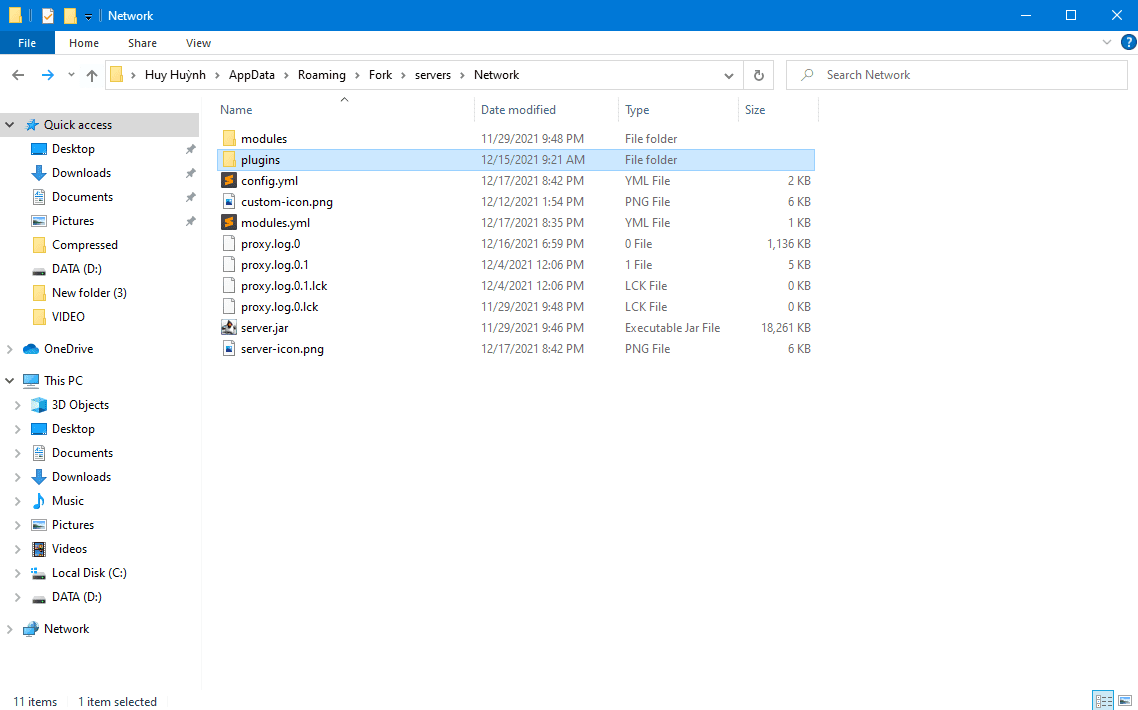Select the server.jar file icon
Image resolution: width=1138 pixels, height=710 pixels.
click(229, 328)
